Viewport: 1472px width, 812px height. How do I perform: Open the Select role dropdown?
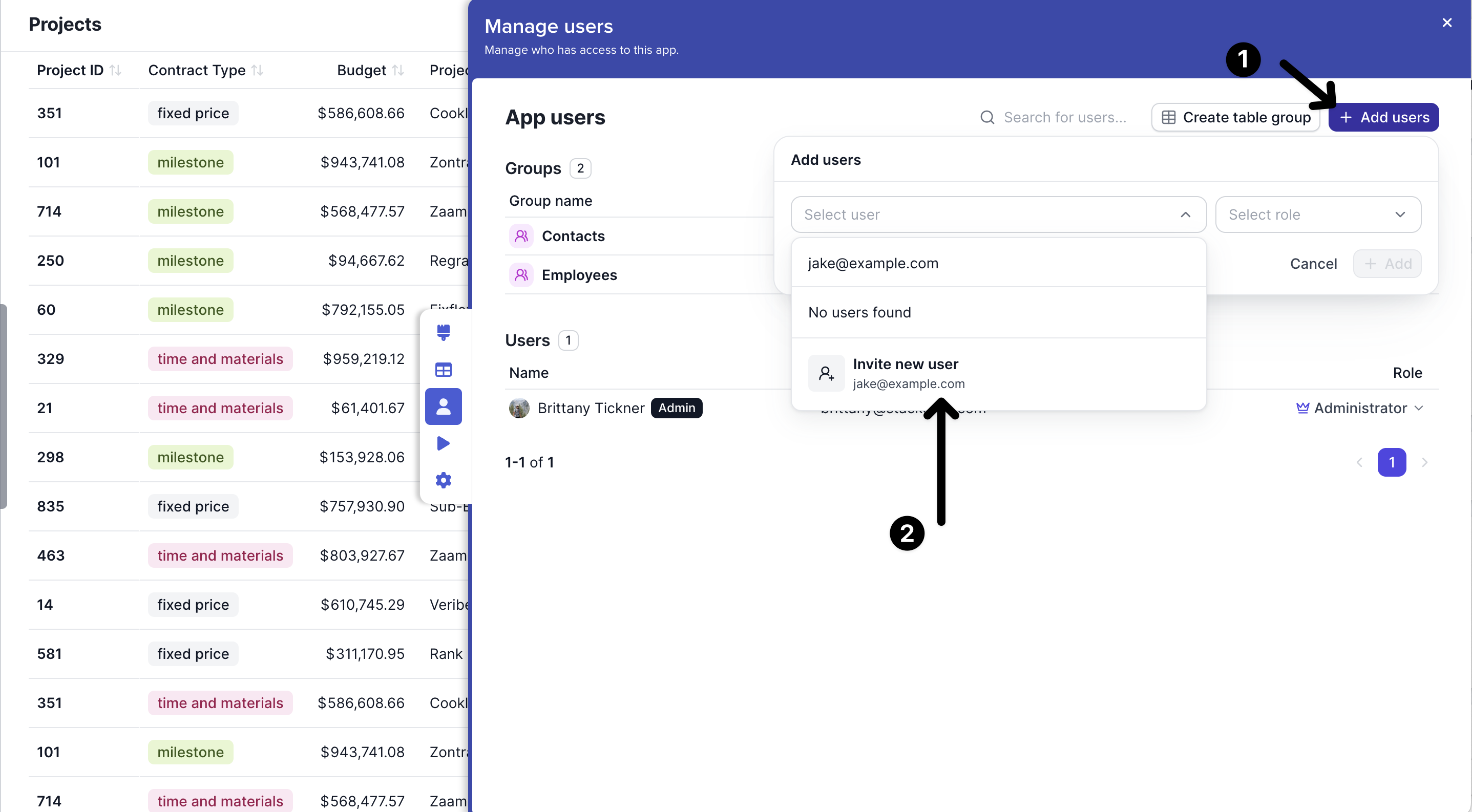click(x=1317, y=215)
